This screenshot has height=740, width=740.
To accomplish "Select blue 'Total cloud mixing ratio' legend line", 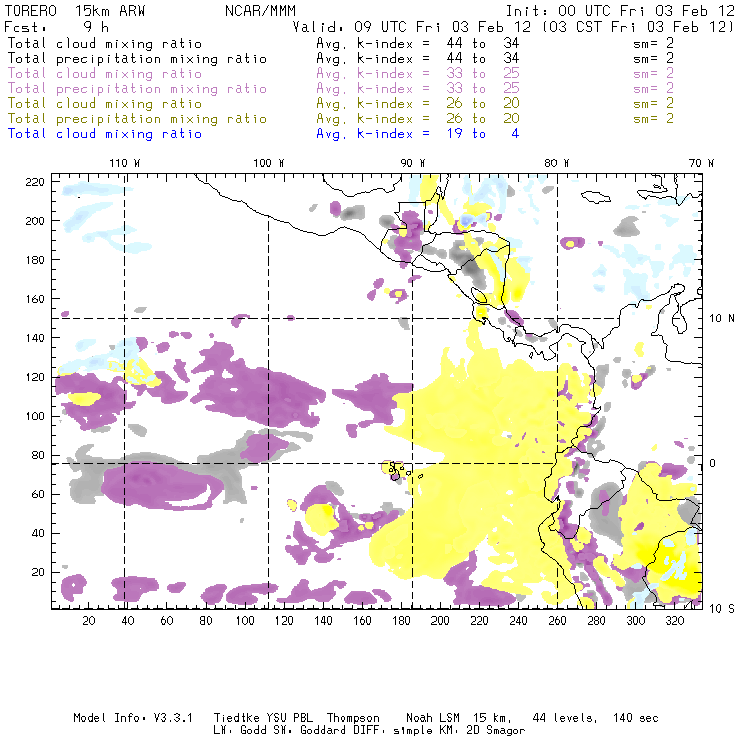I will (x=105, y=134).
